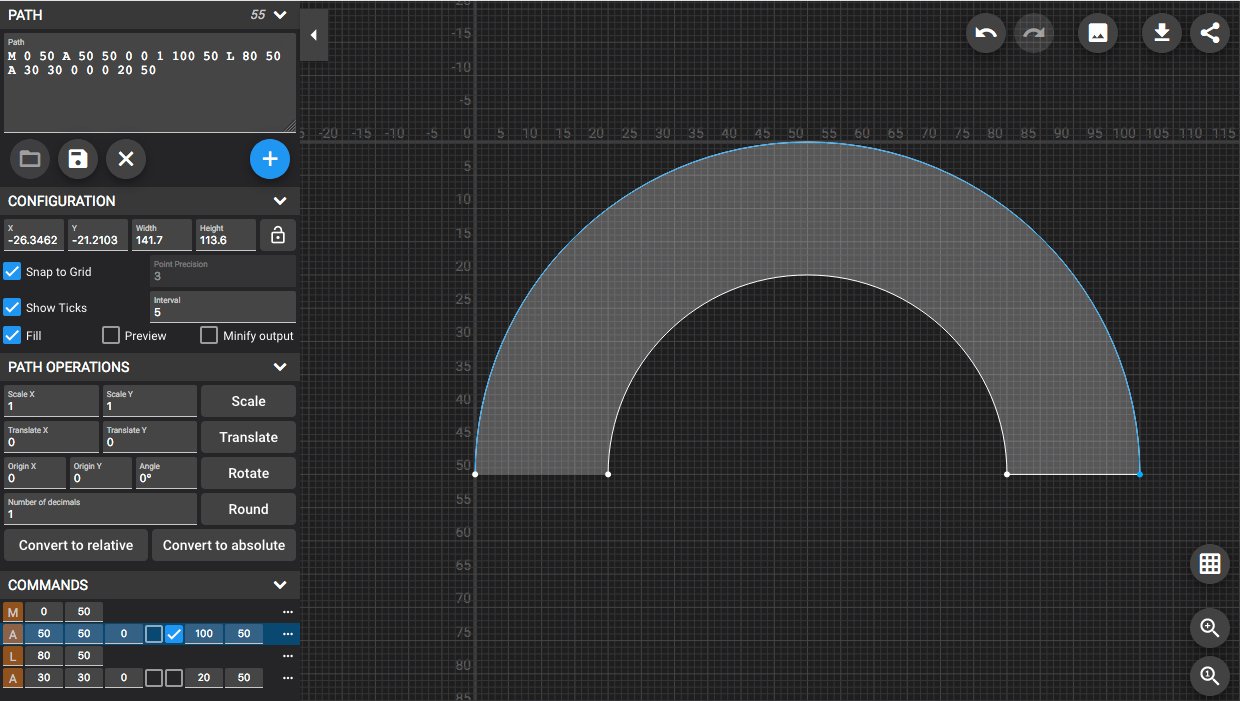Toggle the canvas grid display

pyautogui.click(x=1209, y=563)
